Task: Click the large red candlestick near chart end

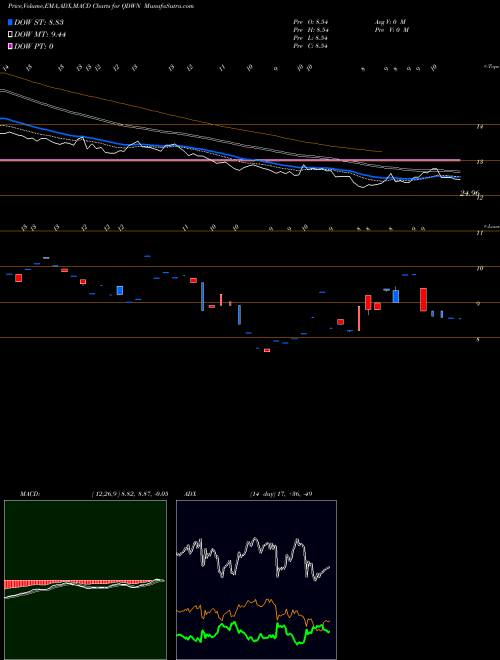Action: (423, 300)
